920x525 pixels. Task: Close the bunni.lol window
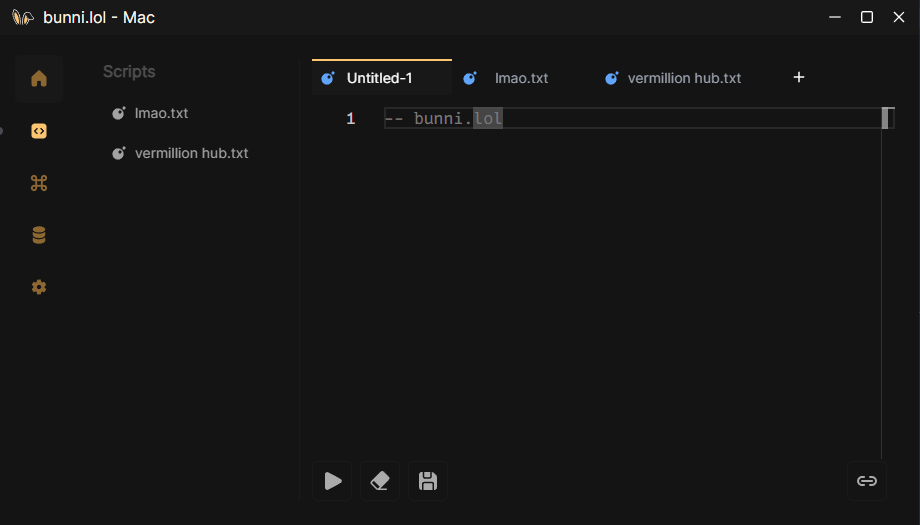click(898, 17)
